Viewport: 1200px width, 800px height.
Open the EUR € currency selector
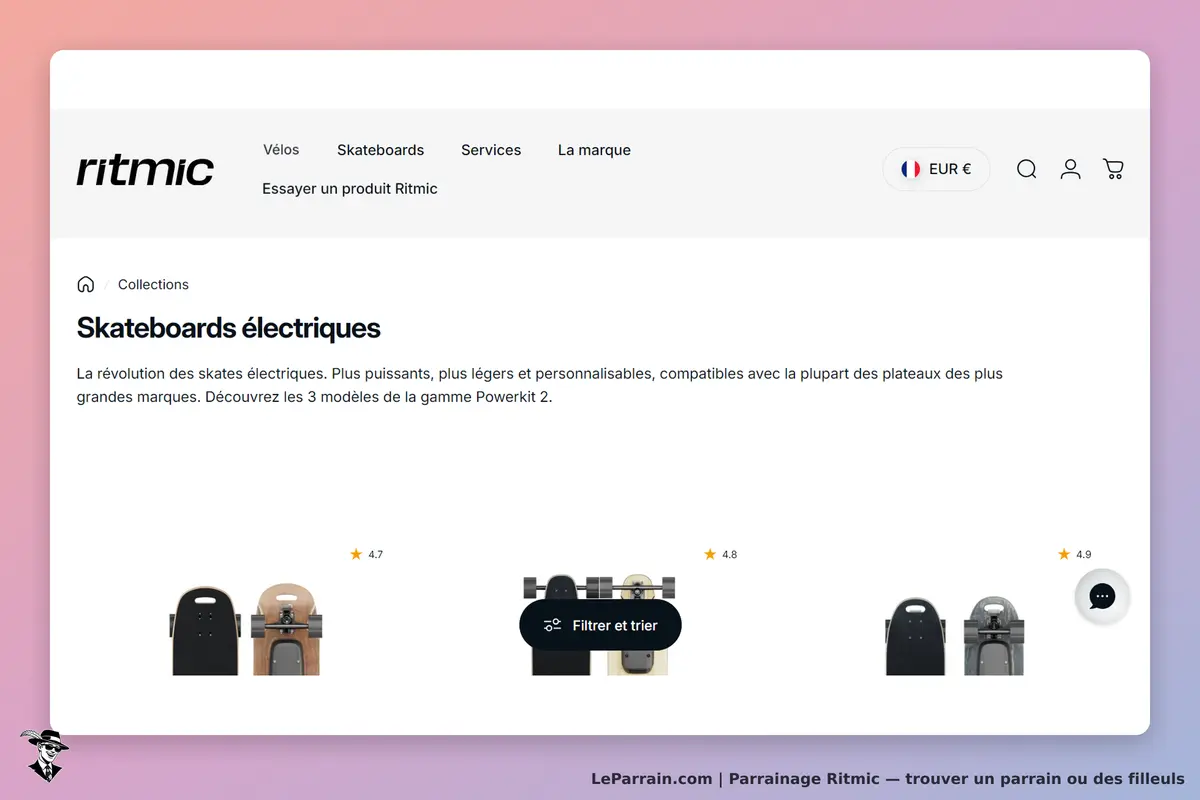point(936,169)
